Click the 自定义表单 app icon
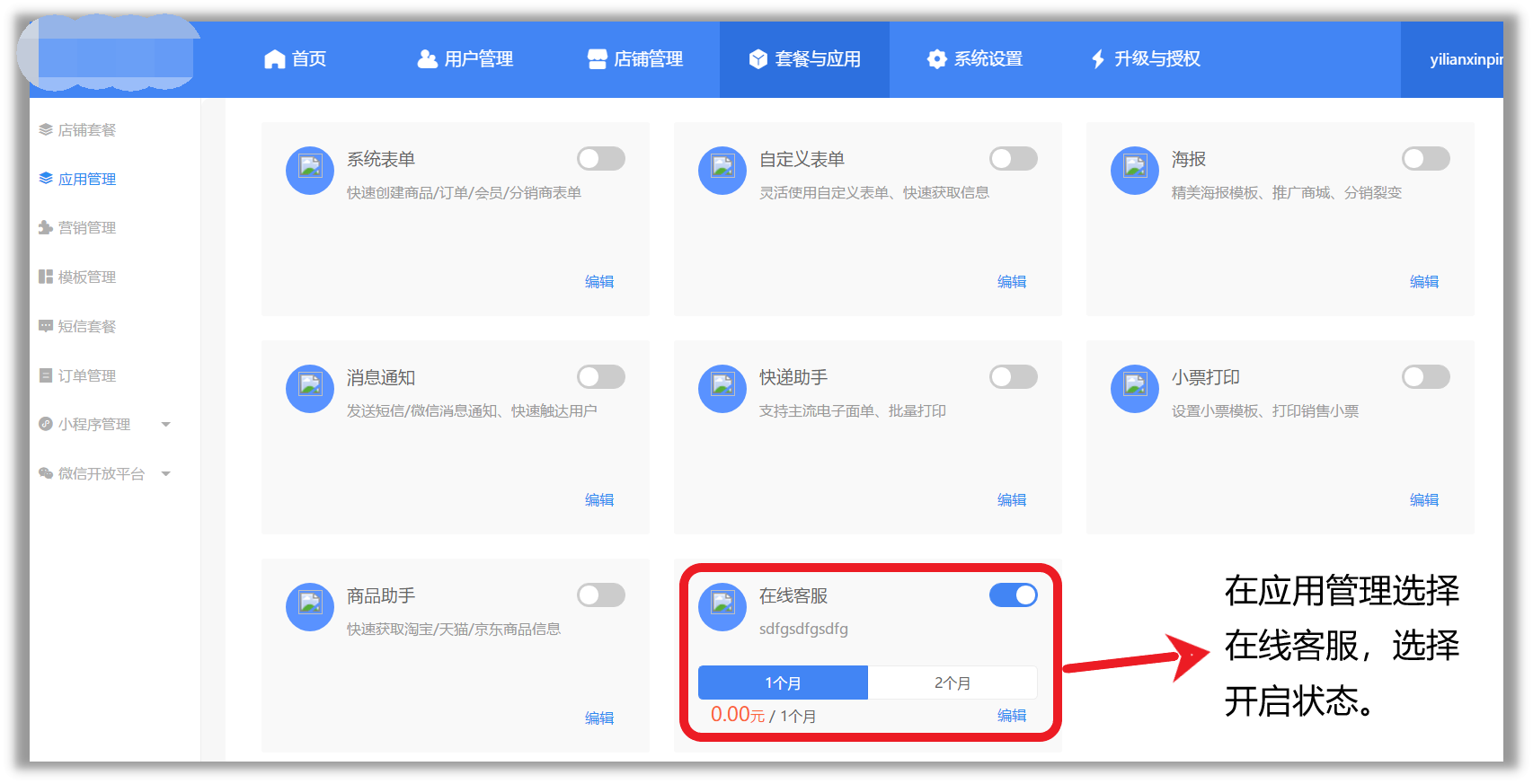This screenshot has width=1533, height=784. point(722,171)
